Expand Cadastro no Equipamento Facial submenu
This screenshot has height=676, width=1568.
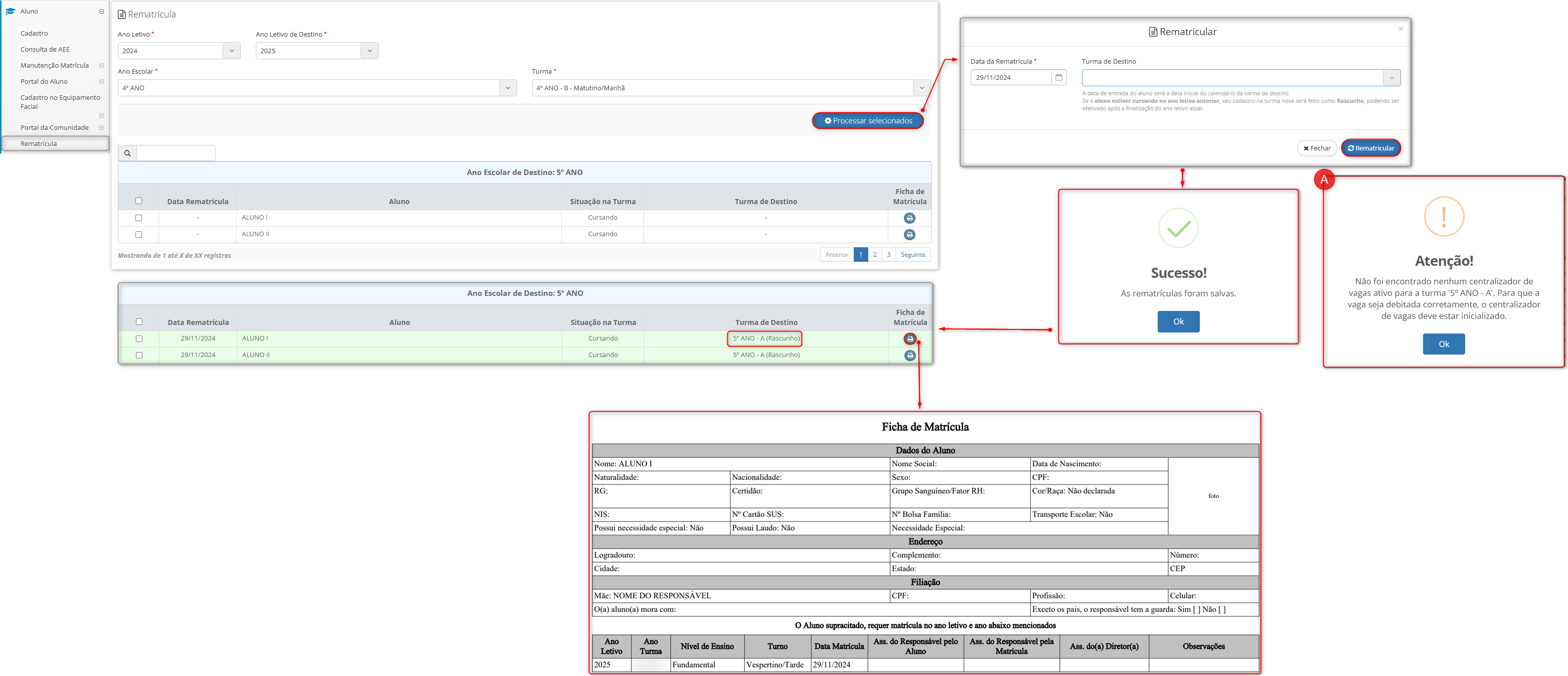pos(102,116)
